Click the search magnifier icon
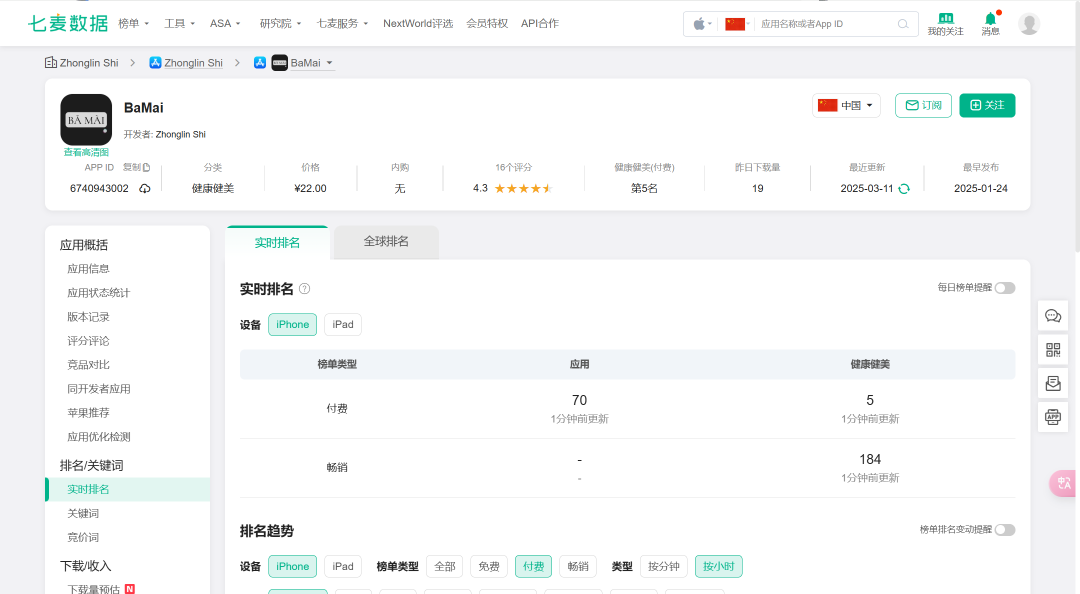This screenshot has height=594, width=1080. tap(903, 24)
